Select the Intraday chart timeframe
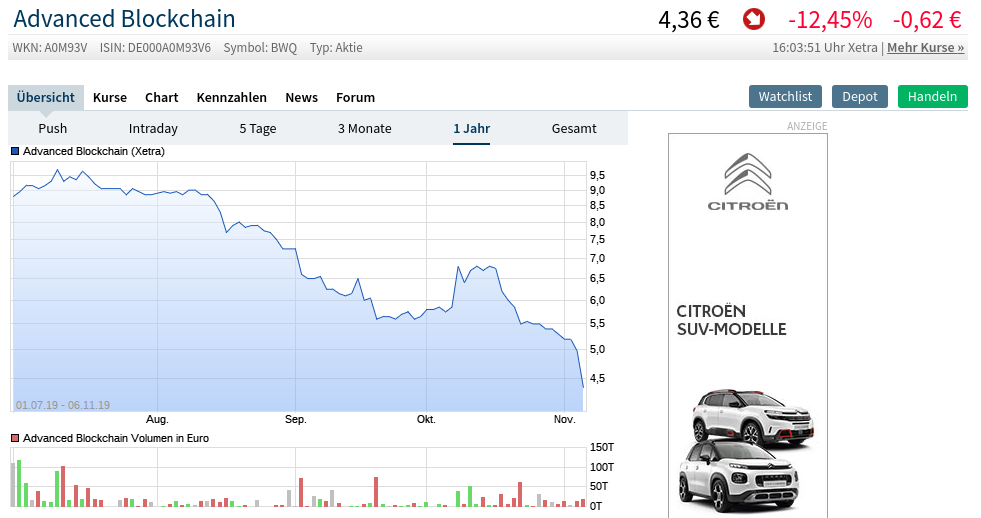The image size is (981, 518). pos(153,128)
